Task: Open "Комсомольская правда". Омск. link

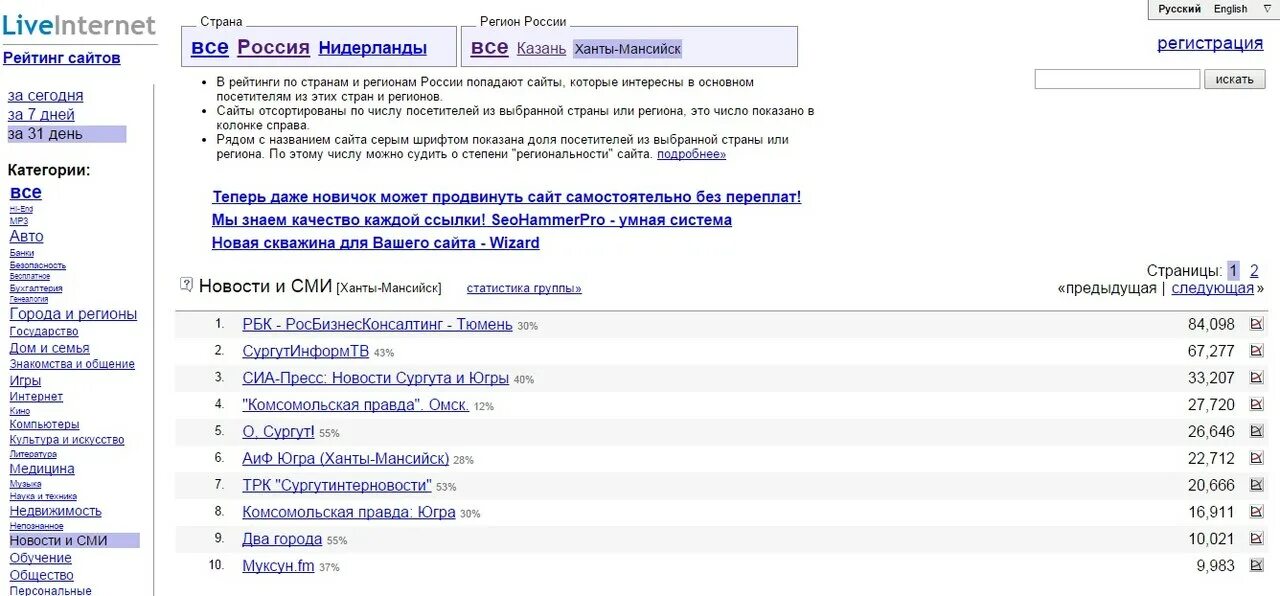Action: pos(355,405)
